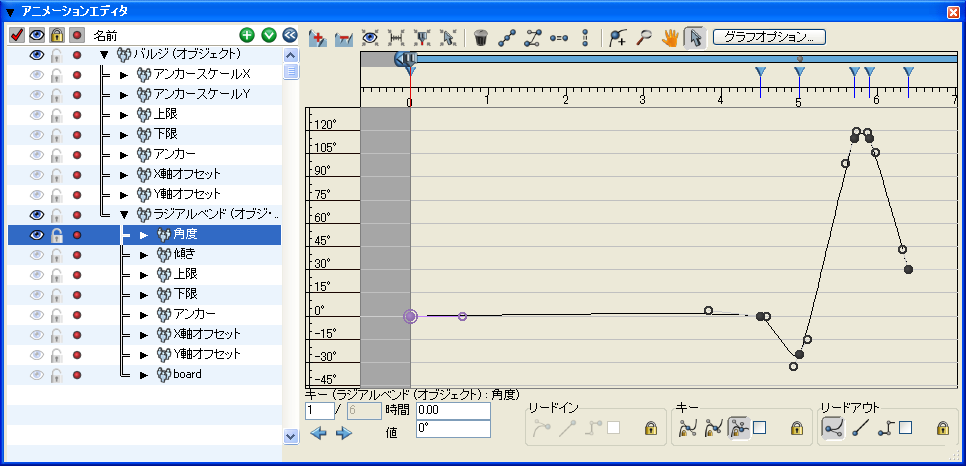966x466 pixels.
Task: Toggle visibility eye for アンカースケールX row
Action: 37,75
